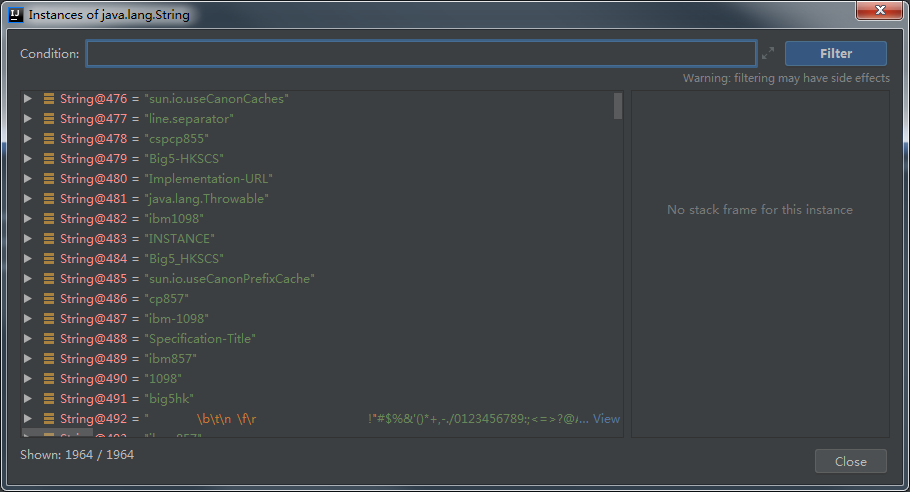
Task: Expand the String@486 cp857 node
Action: [x=27, y=299]
